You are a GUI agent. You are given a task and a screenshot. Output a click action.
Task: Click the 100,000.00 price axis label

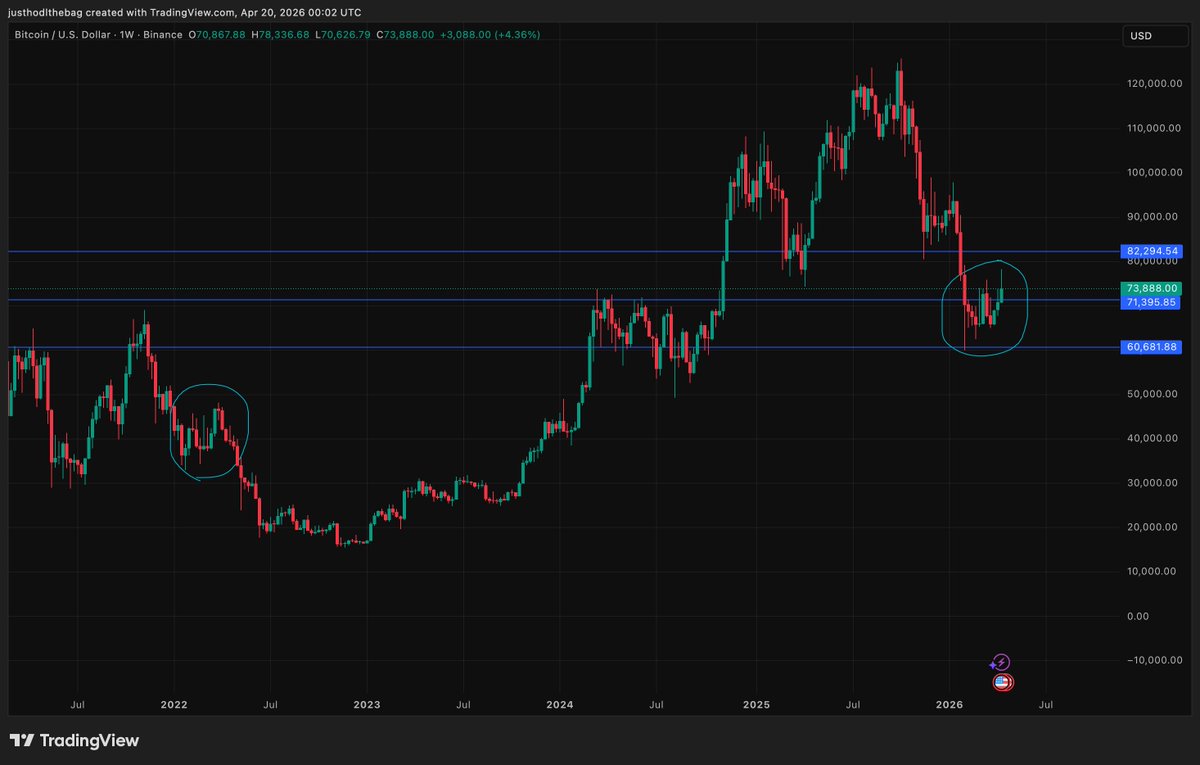click(1155, 172)
